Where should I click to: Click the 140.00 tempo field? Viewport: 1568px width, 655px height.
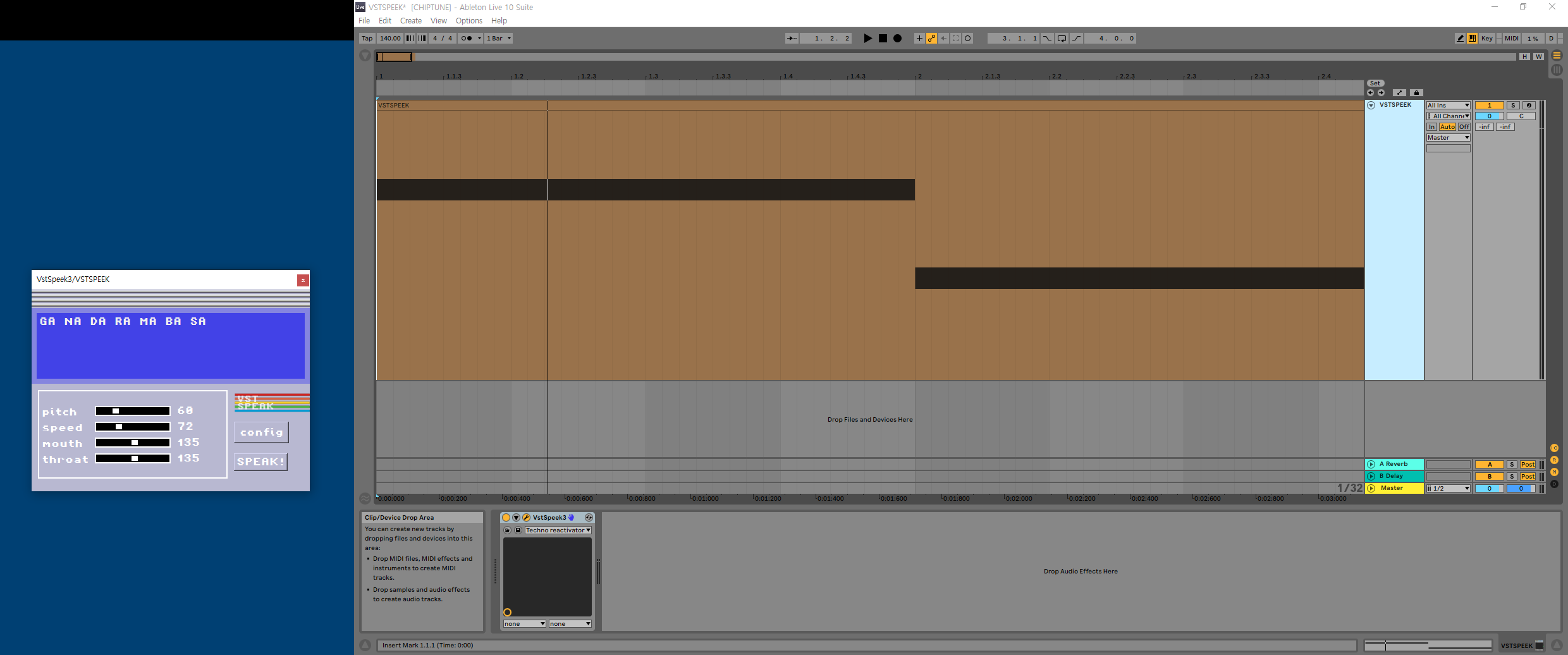click(x=390, y=39)
